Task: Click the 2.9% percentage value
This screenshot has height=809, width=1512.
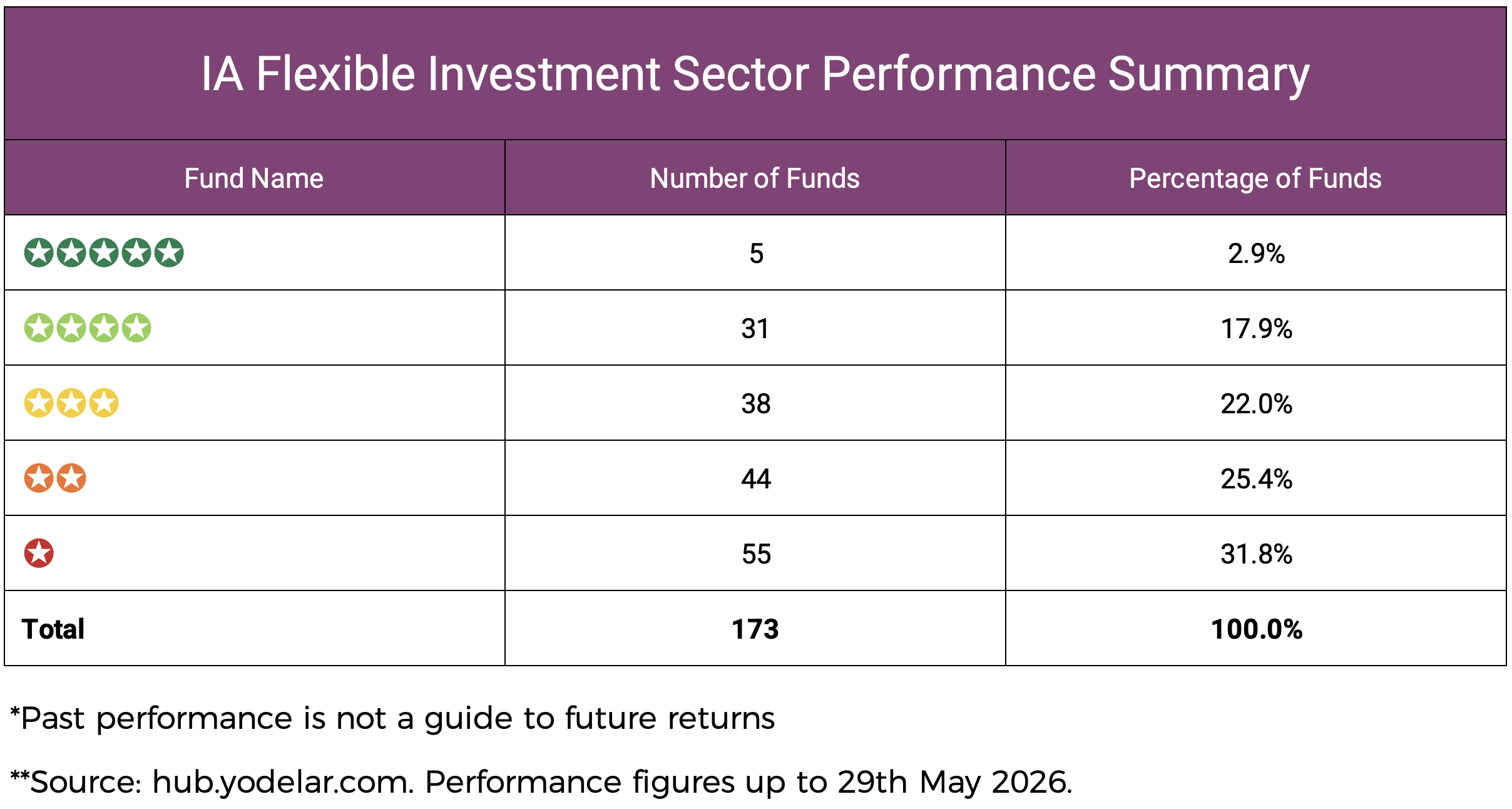Action: [1256, 254]
